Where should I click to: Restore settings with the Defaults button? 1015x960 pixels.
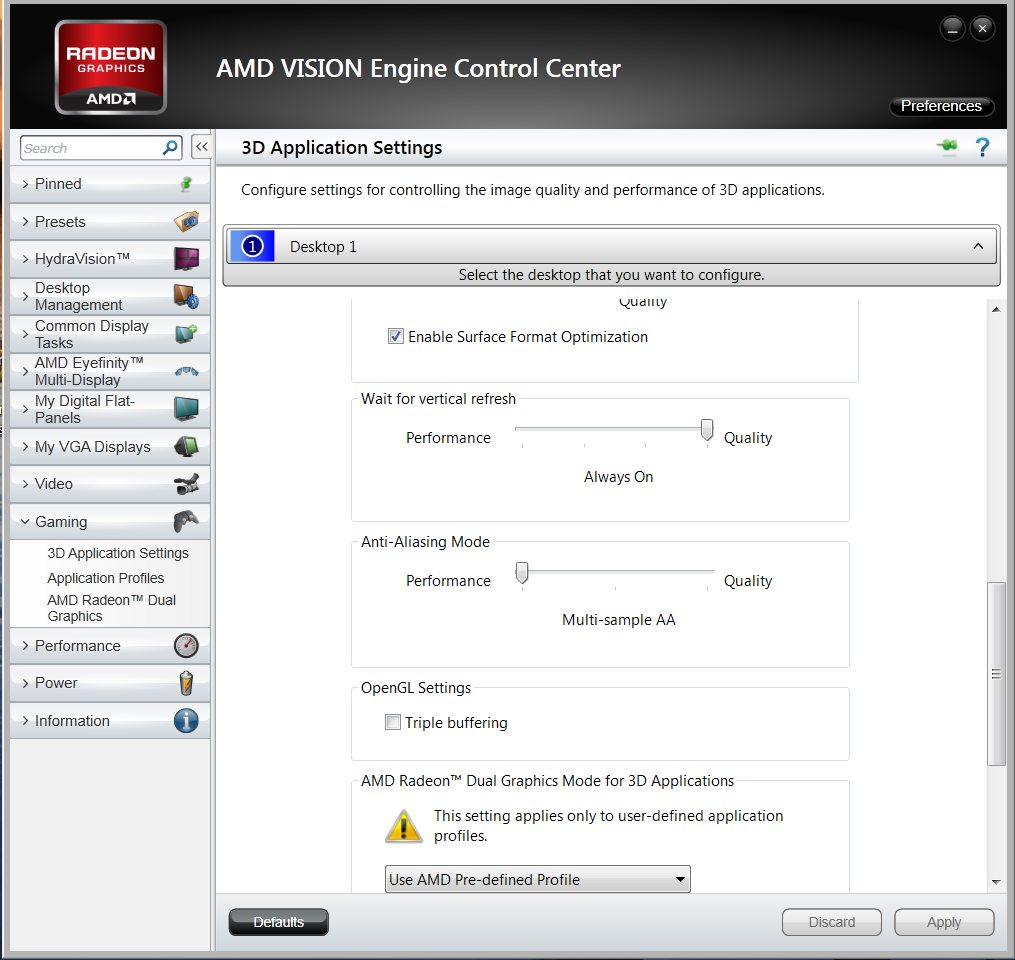pos(278,922)
